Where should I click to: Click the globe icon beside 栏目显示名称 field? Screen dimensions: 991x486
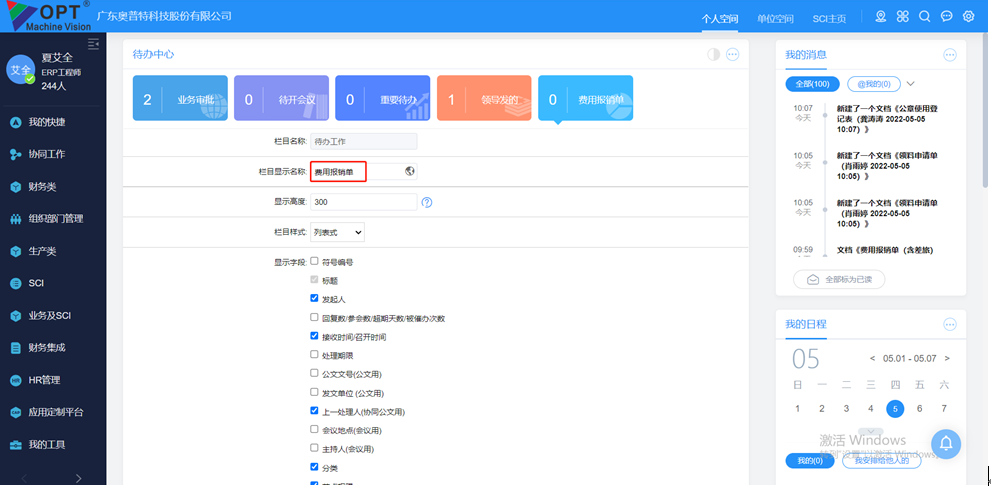(410, 171)
